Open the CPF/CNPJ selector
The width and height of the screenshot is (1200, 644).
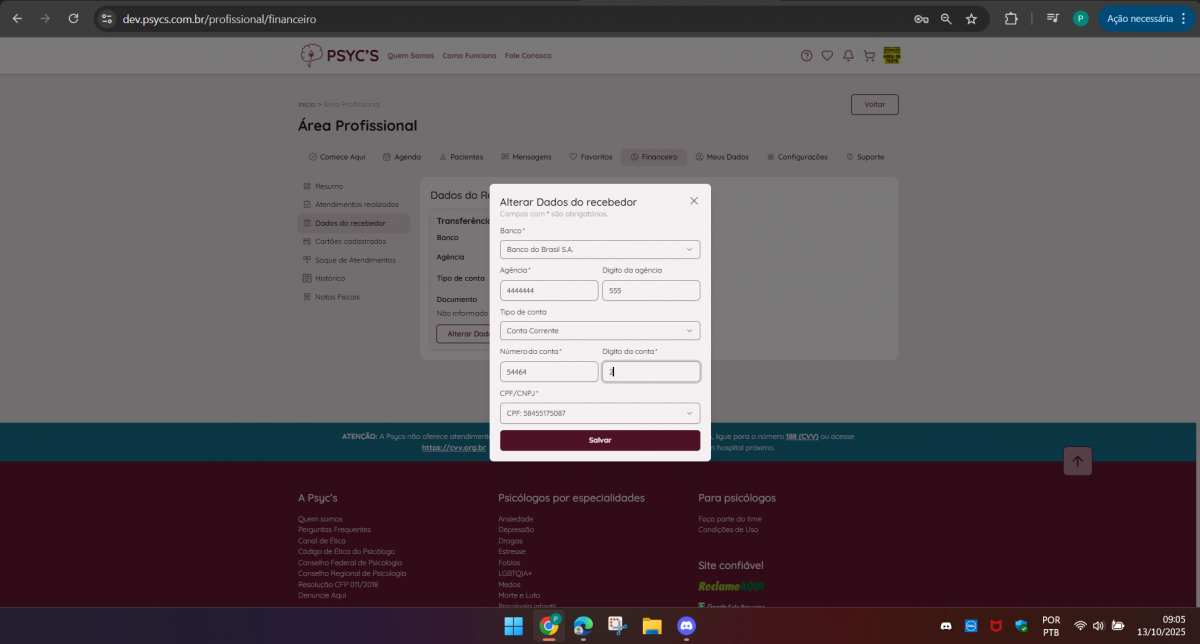pyautogui.click(x=600, y=413)
